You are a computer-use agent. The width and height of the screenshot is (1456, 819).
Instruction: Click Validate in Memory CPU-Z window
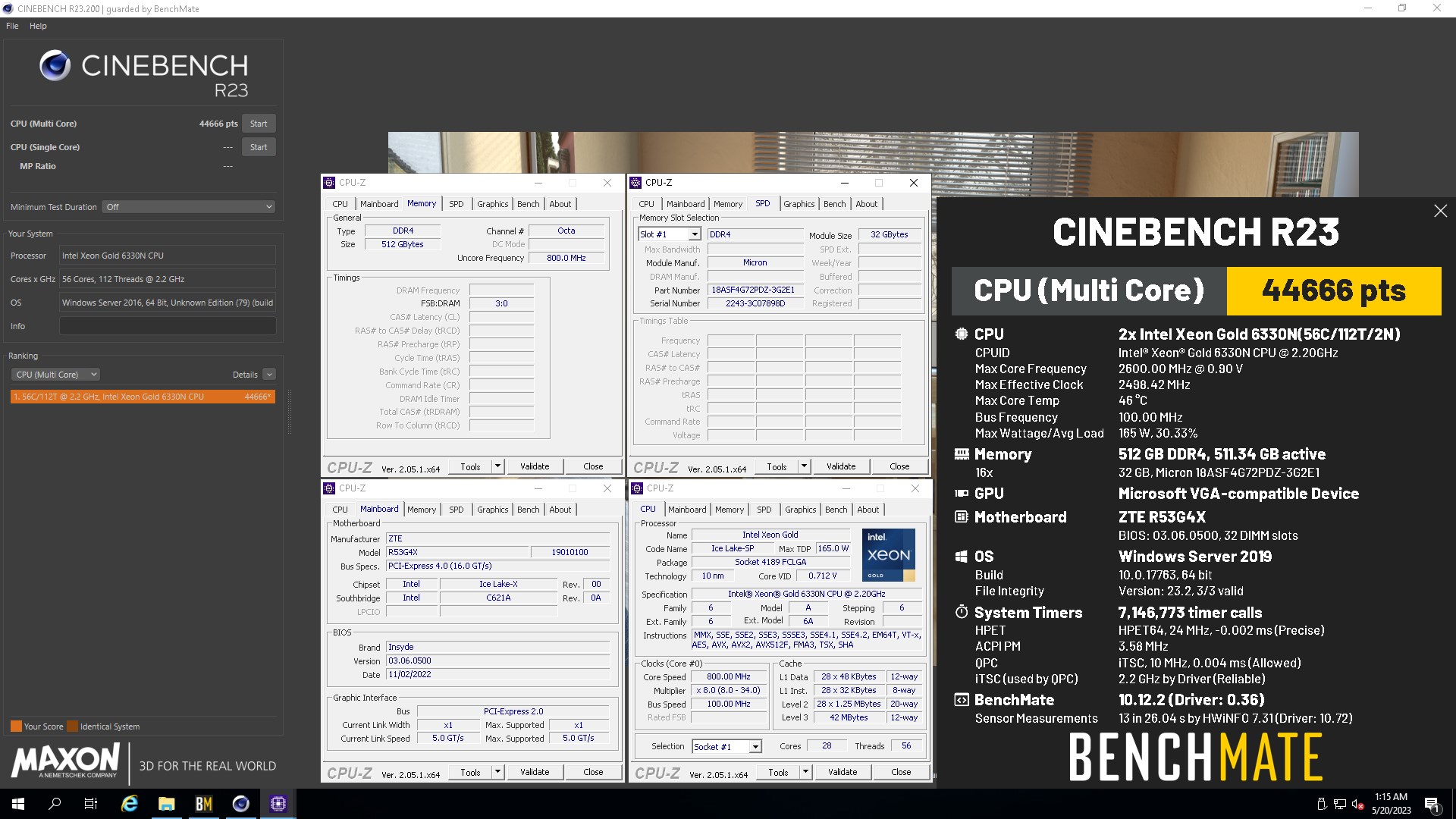point(535,466)
